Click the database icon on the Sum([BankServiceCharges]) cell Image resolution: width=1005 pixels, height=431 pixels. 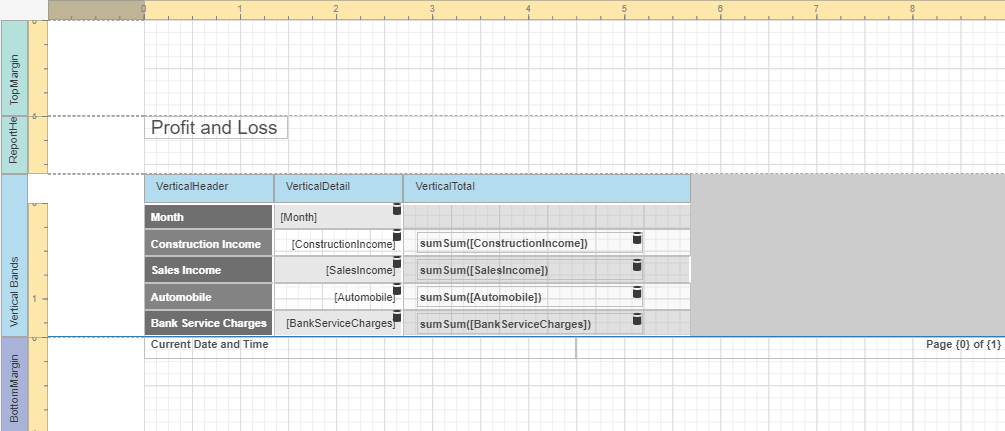point(635,319)
